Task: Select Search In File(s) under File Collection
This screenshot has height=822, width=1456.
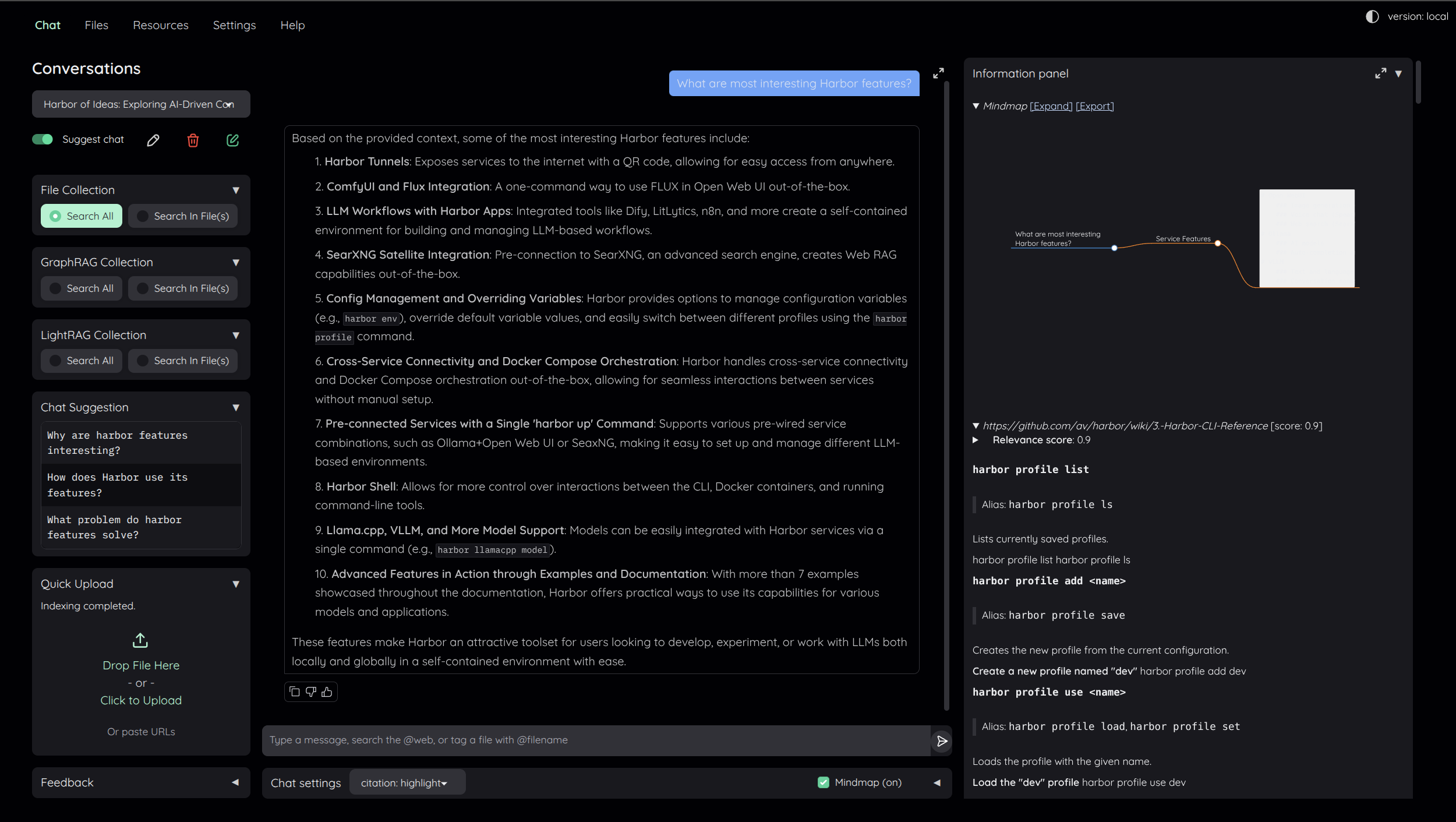Action: pyautogui.click(x=183, y=216)
